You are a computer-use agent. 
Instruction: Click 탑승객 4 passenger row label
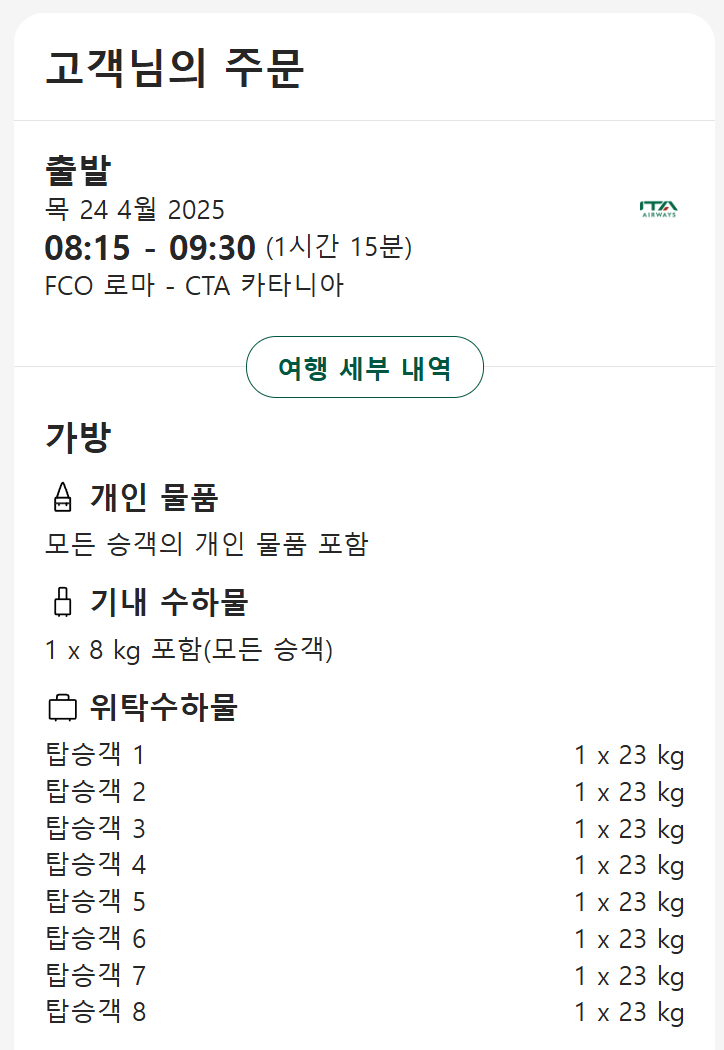pos(96,865)
